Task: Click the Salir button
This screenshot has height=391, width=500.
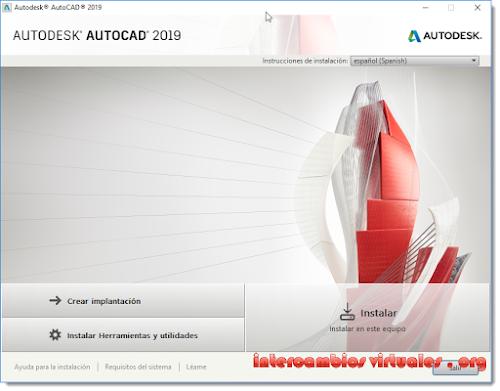Action: tap(455, 368)
